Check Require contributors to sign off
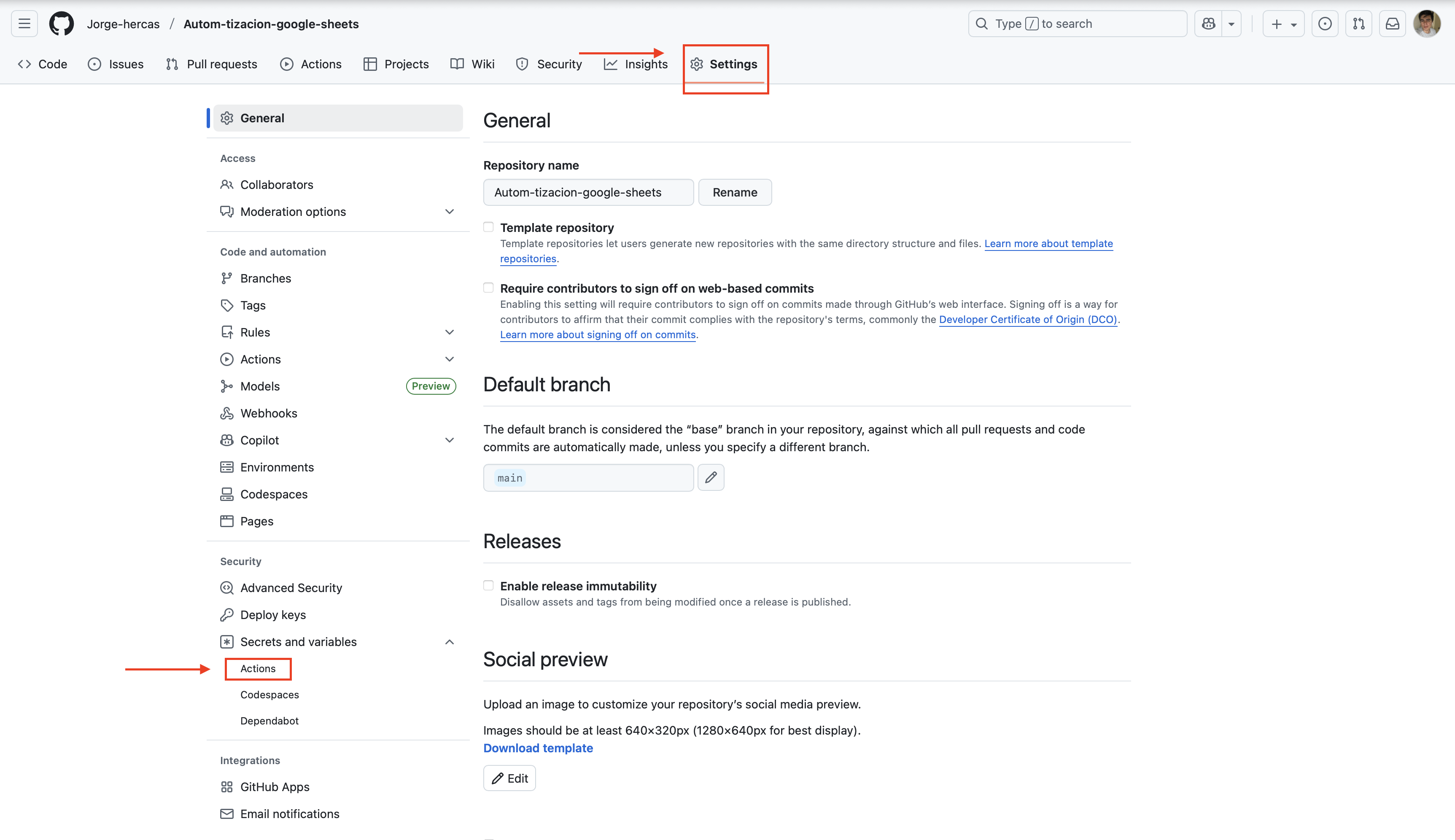Screen dimensions: 1455x840 coord(489,288)
